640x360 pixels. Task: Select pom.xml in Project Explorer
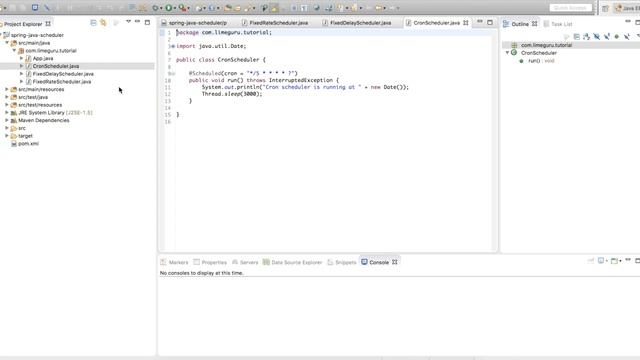(28, 144)
